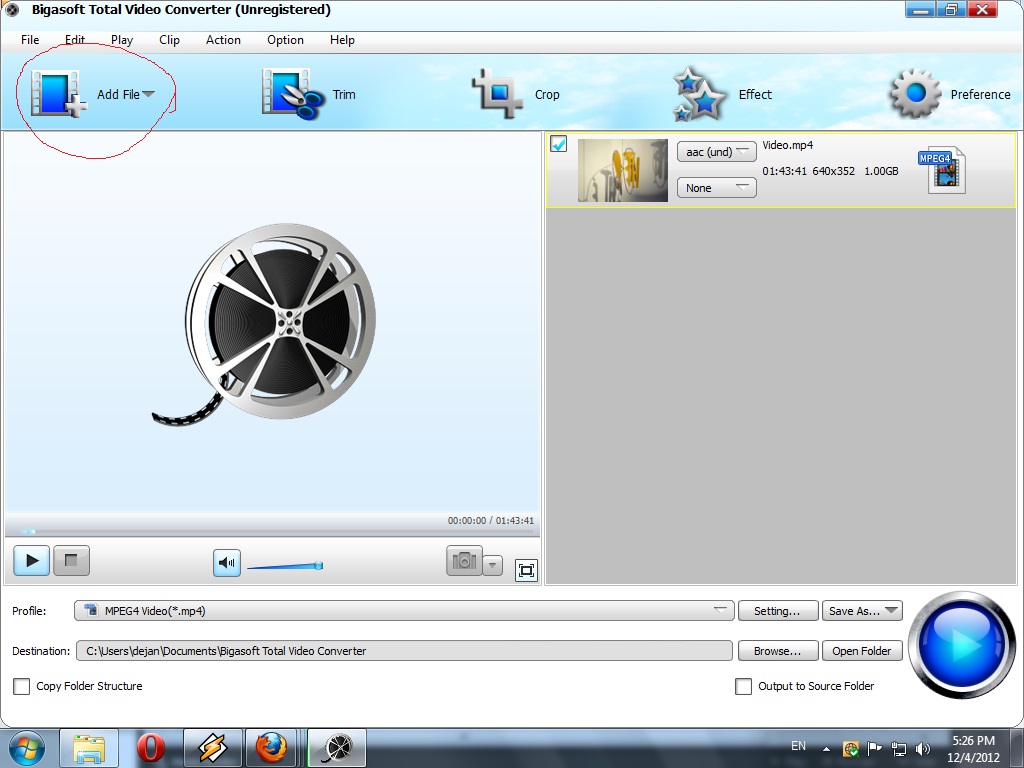
Task: Click the security shield tray icon
Action: (x=850, y=749)
